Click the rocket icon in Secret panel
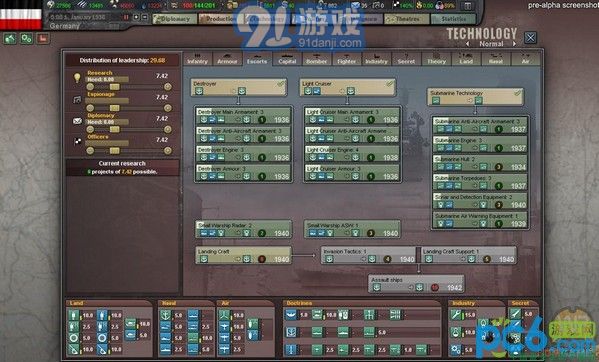599x362 pixels. 515,314
